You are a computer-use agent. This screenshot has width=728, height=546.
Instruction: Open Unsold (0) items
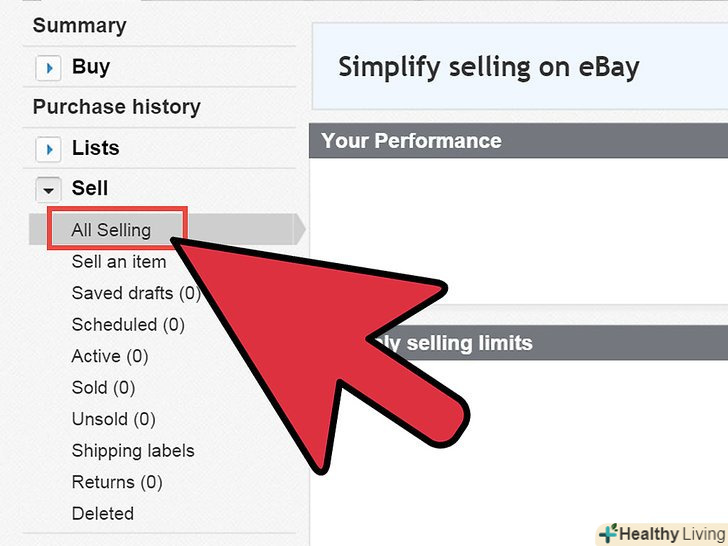(114, 419)
